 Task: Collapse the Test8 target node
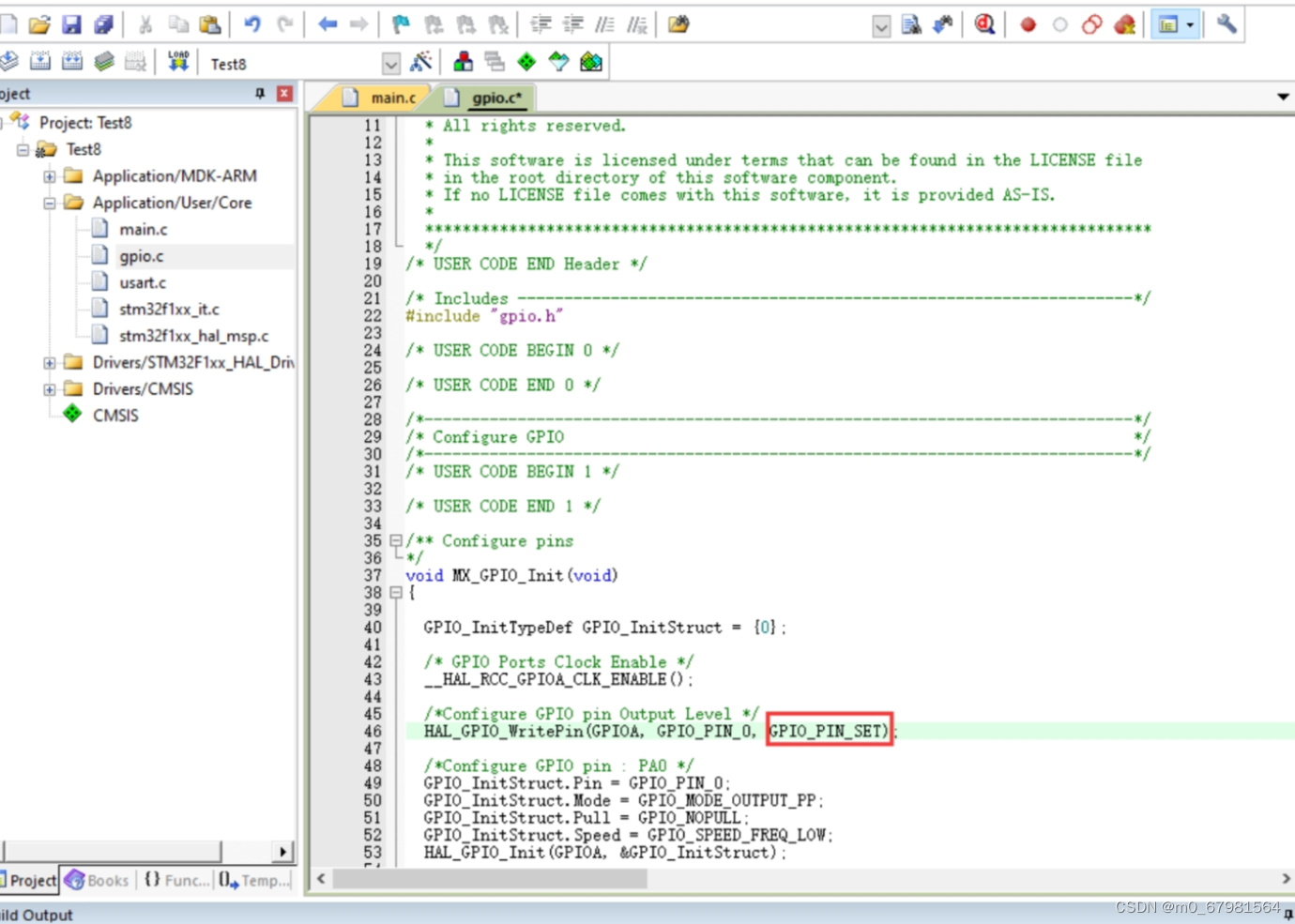(x=23, y=149)
